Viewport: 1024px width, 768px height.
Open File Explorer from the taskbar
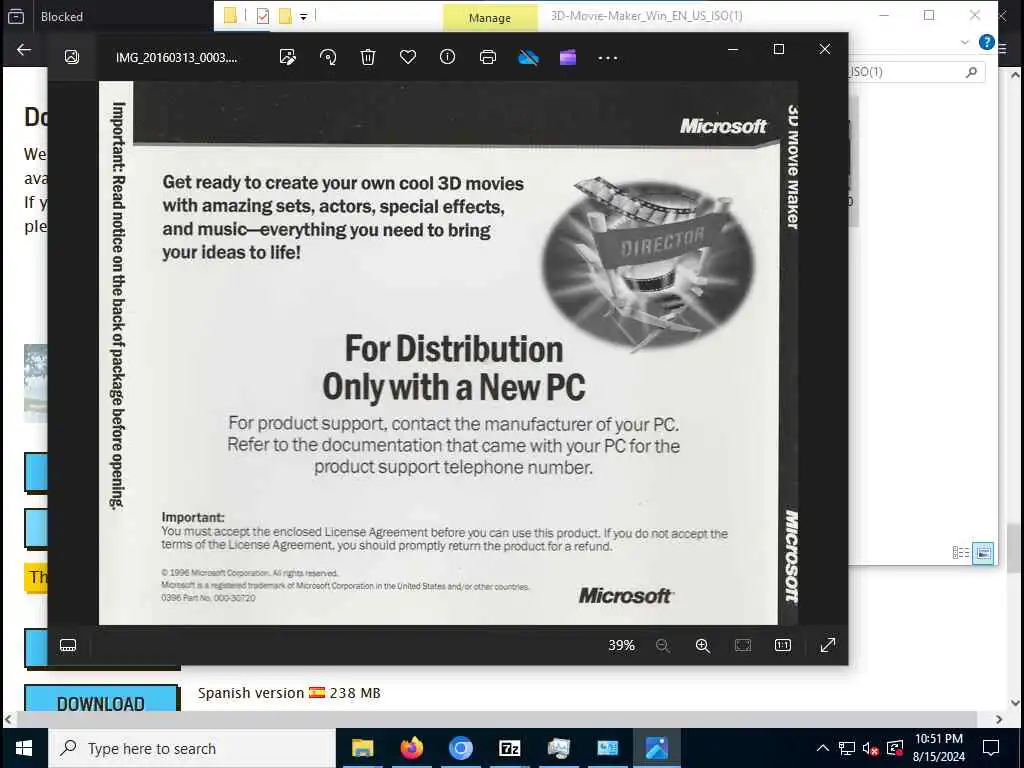(x=362, y=748)
